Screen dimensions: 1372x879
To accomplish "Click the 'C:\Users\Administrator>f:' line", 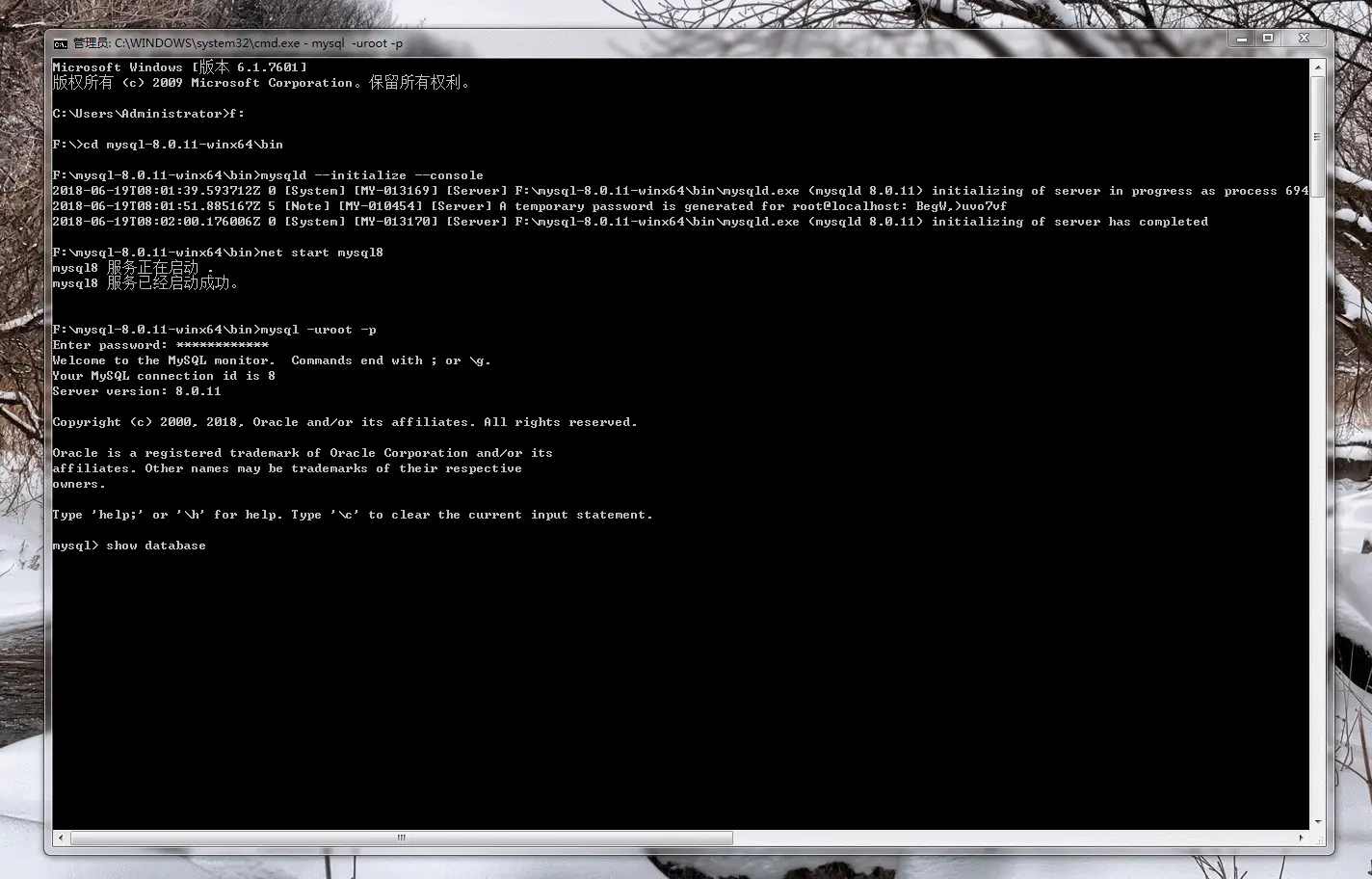I will point(148,114).
